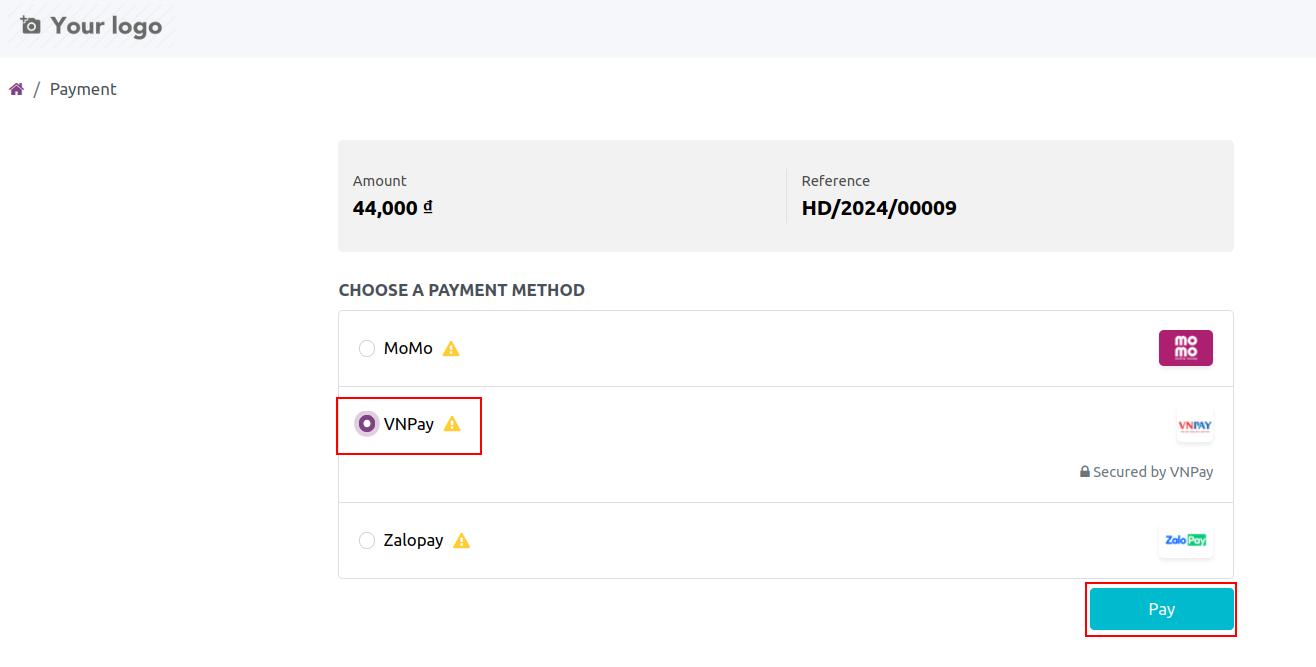
Task: Click the MoMo logo thumbnail
Action: point(1185,348)
